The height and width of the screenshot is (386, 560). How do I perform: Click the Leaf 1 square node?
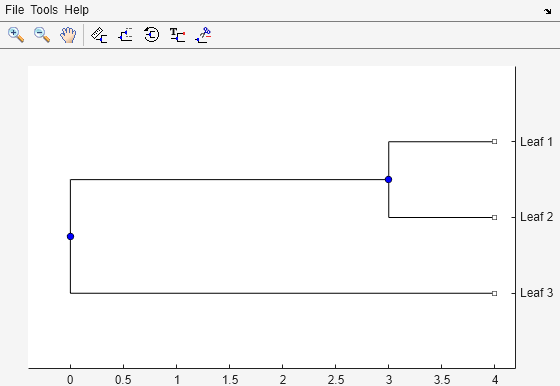(x=494, y=141)
